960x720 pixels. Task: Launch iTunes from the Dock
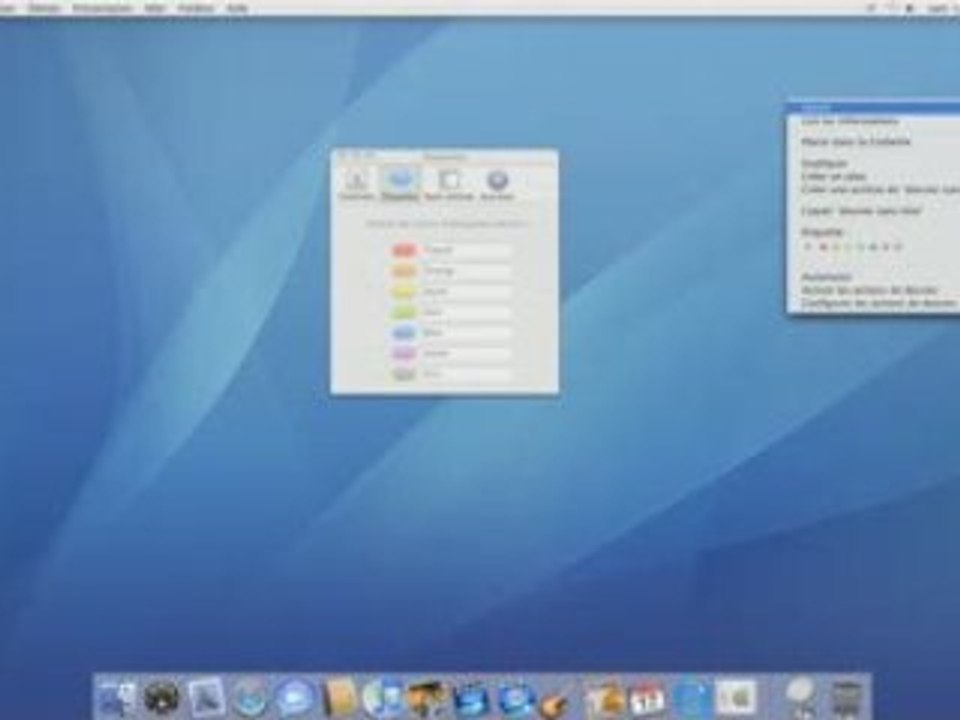[x=383, y=698]
